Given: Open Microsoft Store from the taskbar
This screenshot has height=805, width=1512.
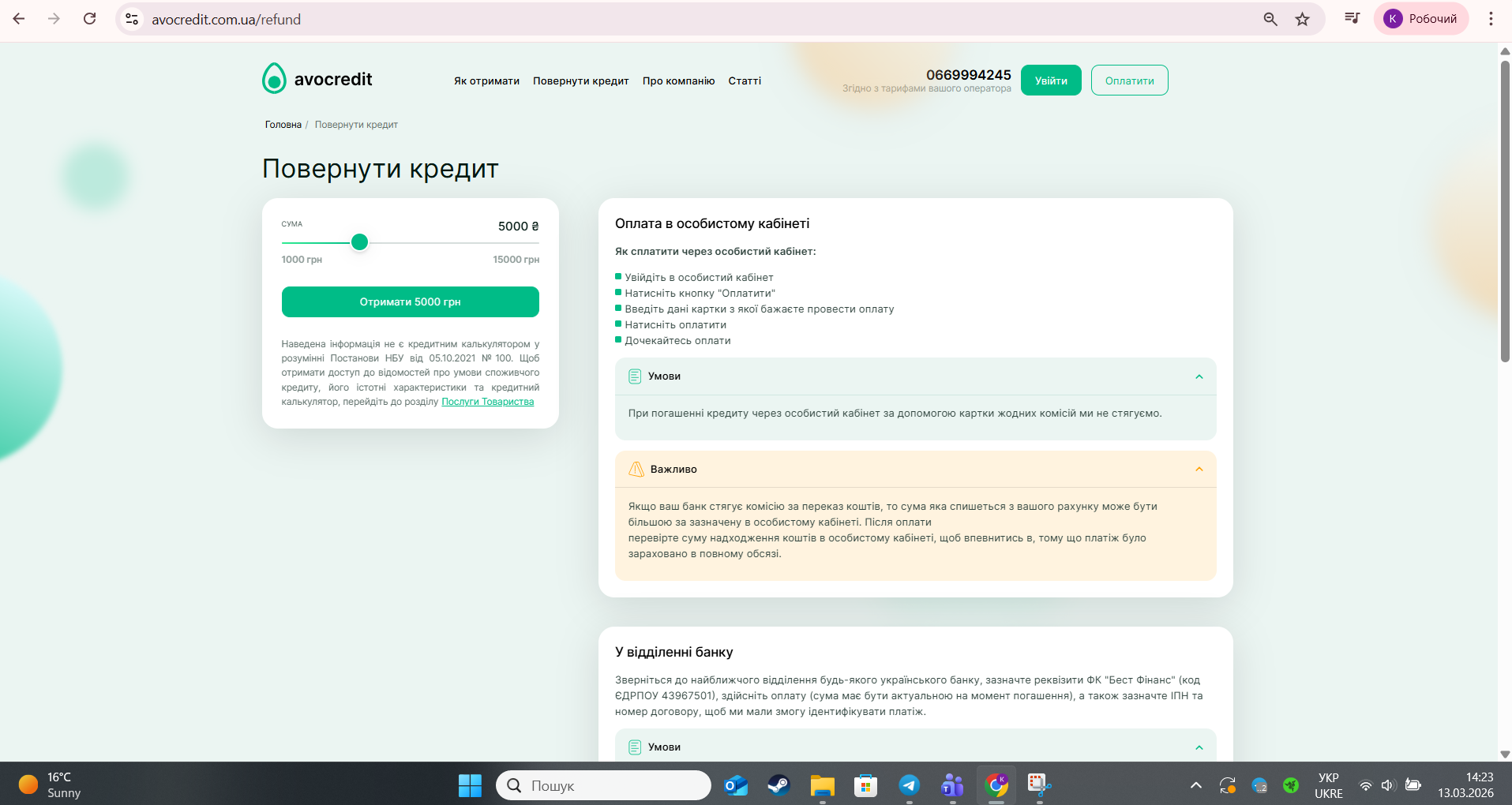Looking at the screenshot, I should click(x=866, y=785).
